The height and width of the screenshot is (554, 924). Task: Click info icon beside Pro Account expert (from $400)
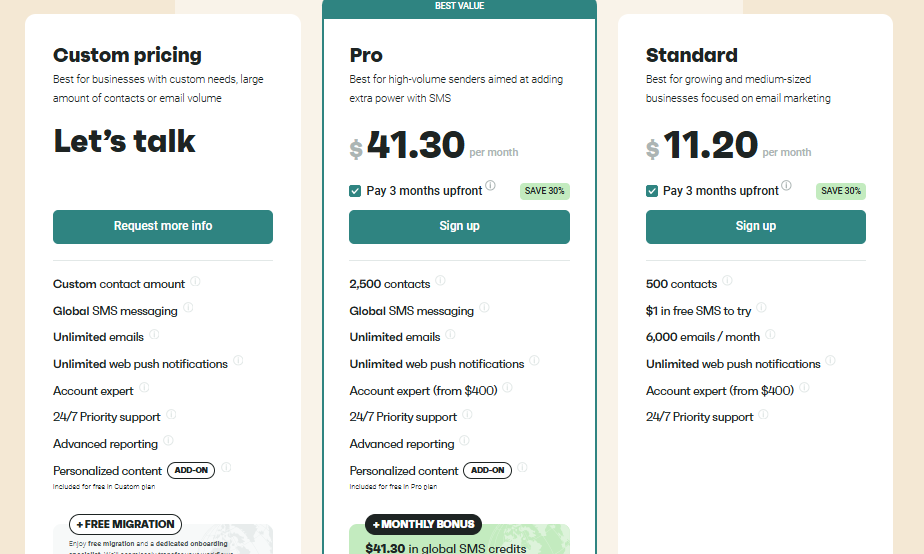point(507,389)
